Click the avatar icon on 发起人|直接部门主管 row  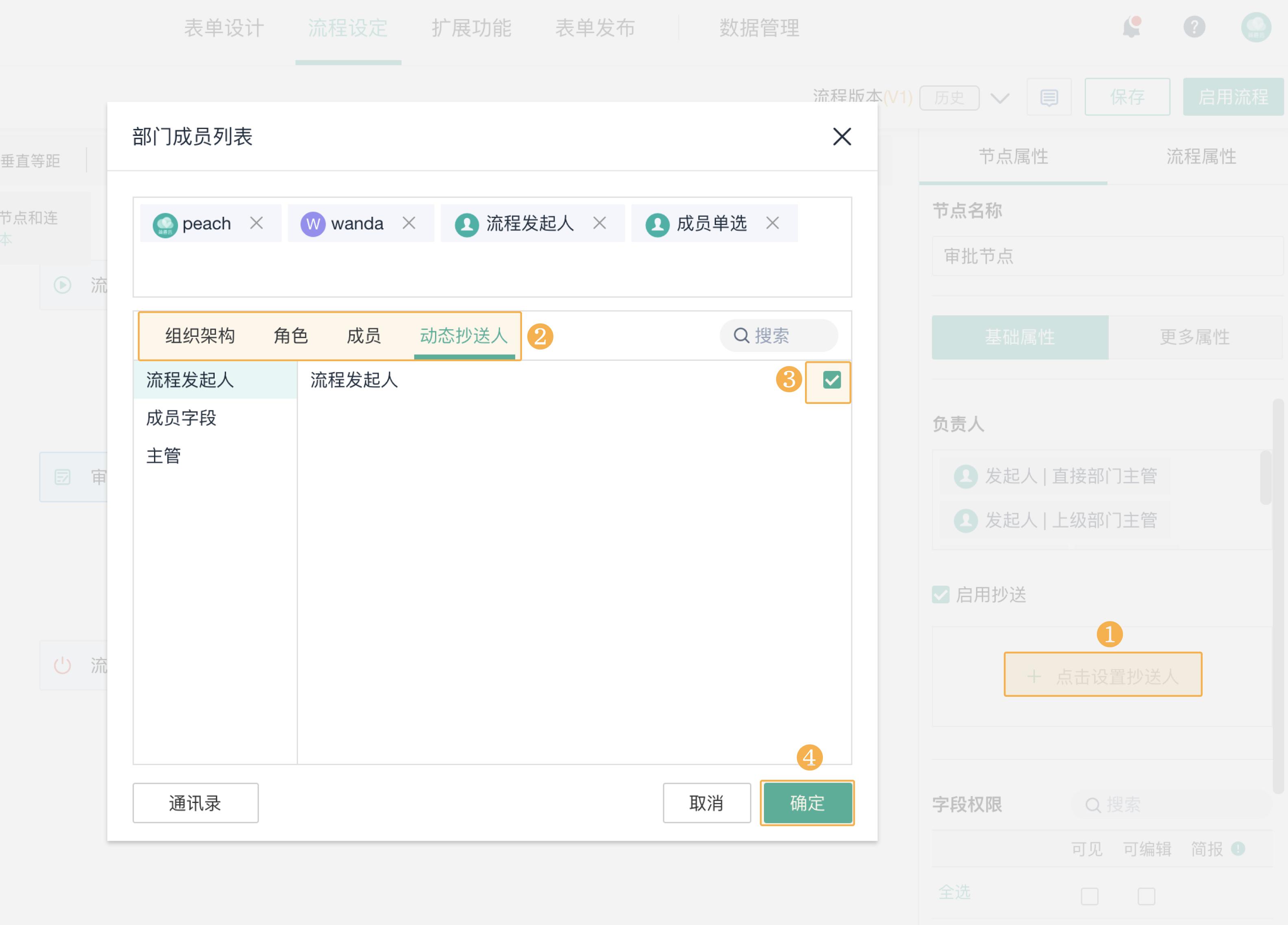click(x=966, y=476)
